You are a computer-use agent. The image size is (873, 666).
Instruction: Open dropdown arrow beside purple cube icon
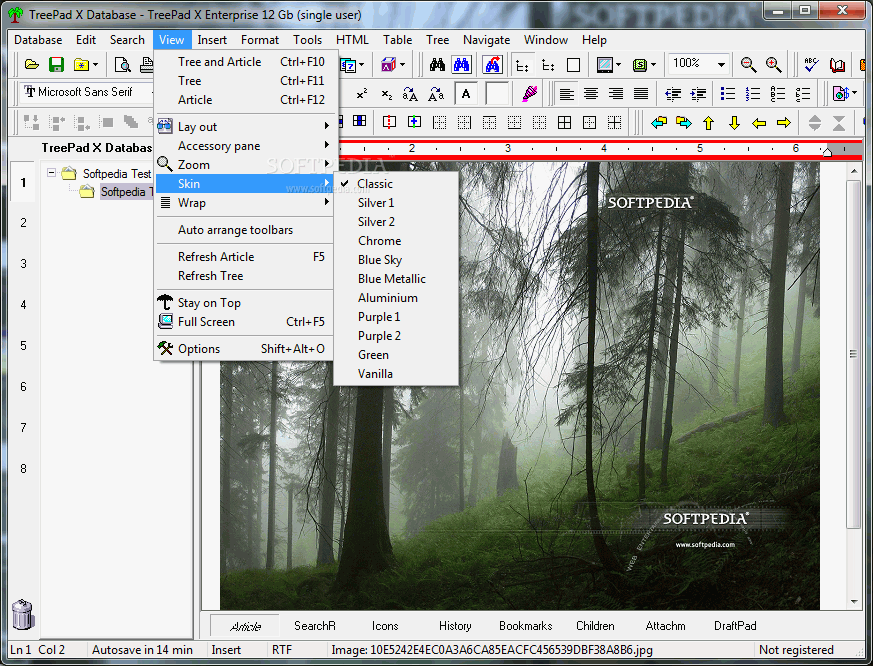pyautogui.click(x=402, y=65)
